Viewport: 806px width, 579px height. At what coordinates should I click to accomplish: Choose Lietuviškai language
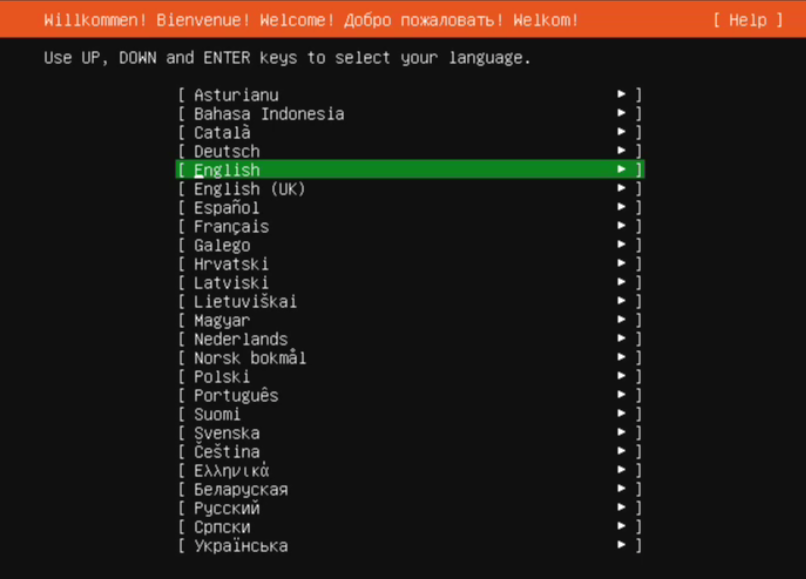[410, 301]
